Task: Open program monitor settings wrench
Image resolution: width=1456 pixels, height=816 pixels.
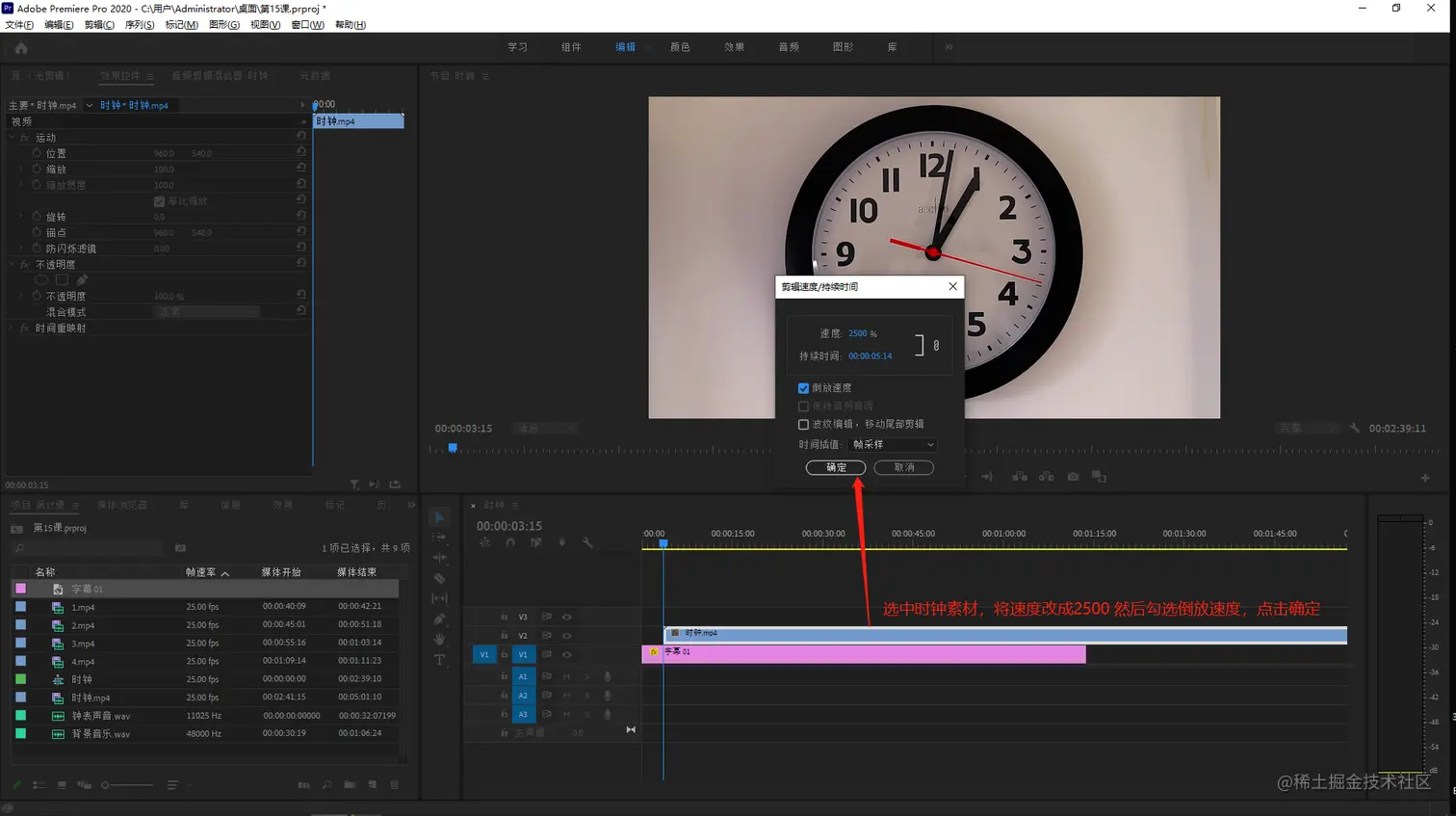Action: (x=1355, y=428)
